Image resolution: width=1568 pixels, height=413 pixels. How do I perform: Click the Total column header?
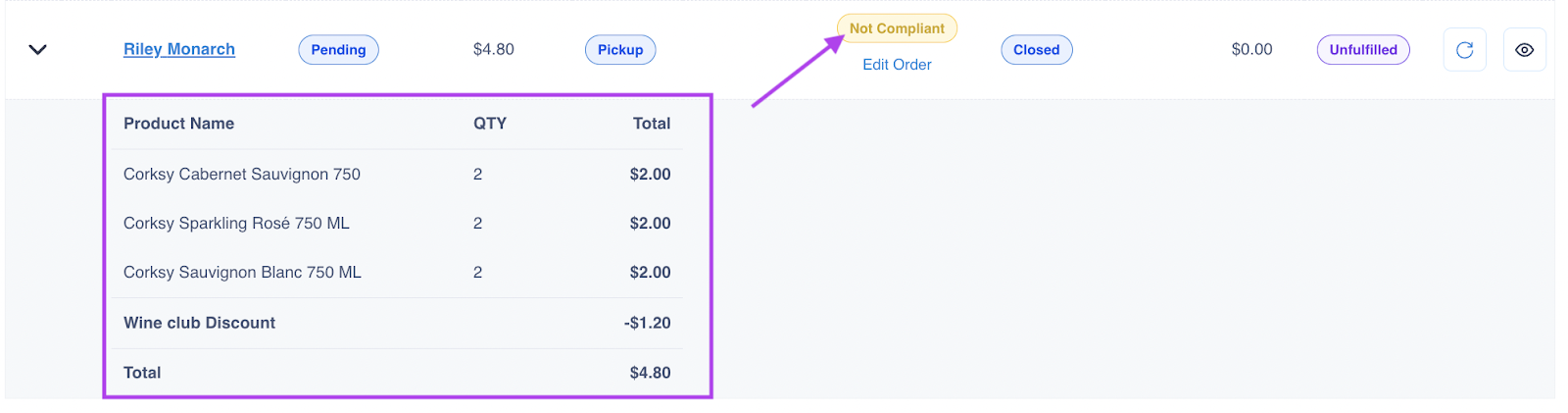pyautogui.click(x=651, y=124)
